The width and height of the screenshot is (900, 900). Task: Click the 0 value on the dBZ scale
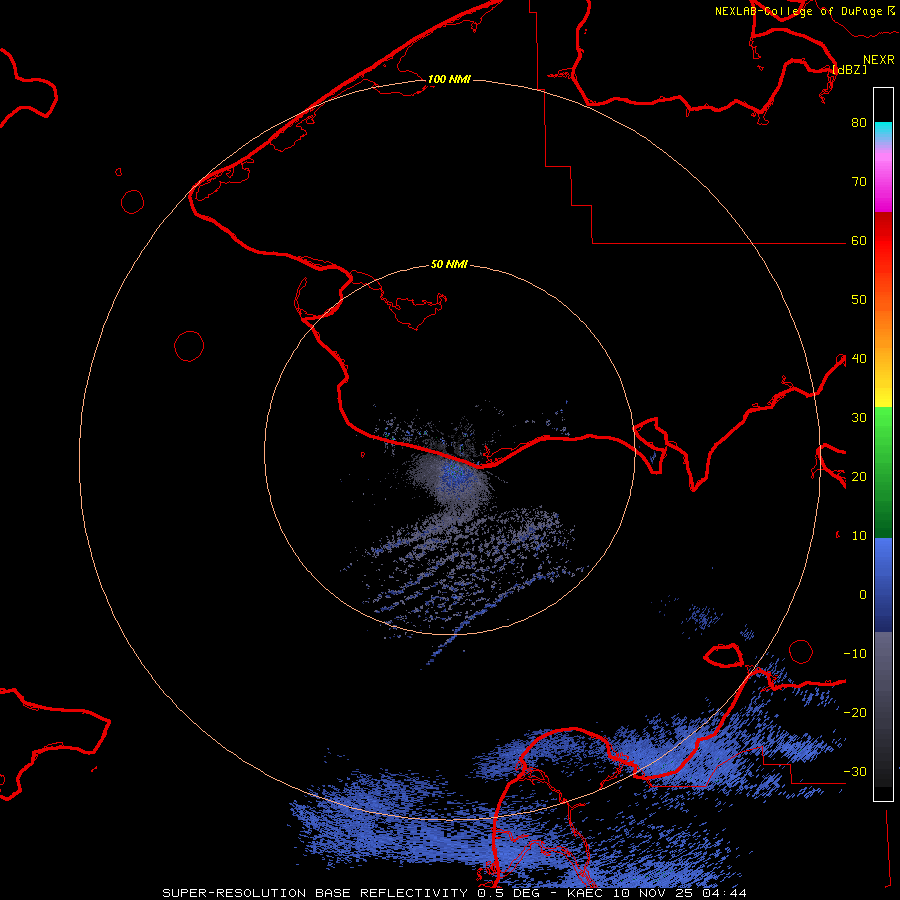coord(863,595)
